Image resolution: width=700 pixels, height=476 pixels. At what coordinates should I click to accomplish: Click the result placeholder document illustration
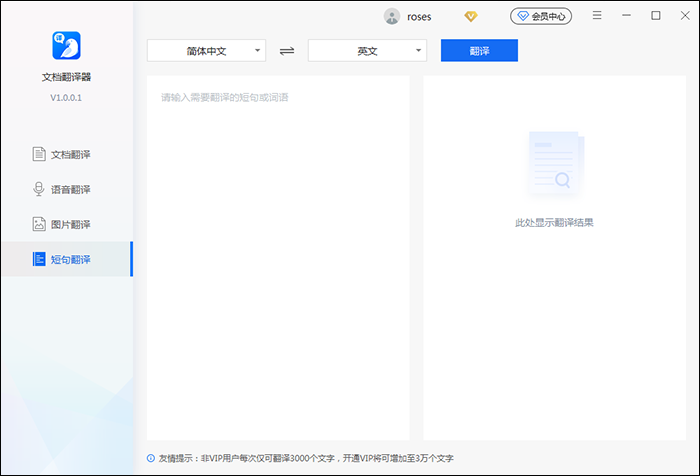555,164
